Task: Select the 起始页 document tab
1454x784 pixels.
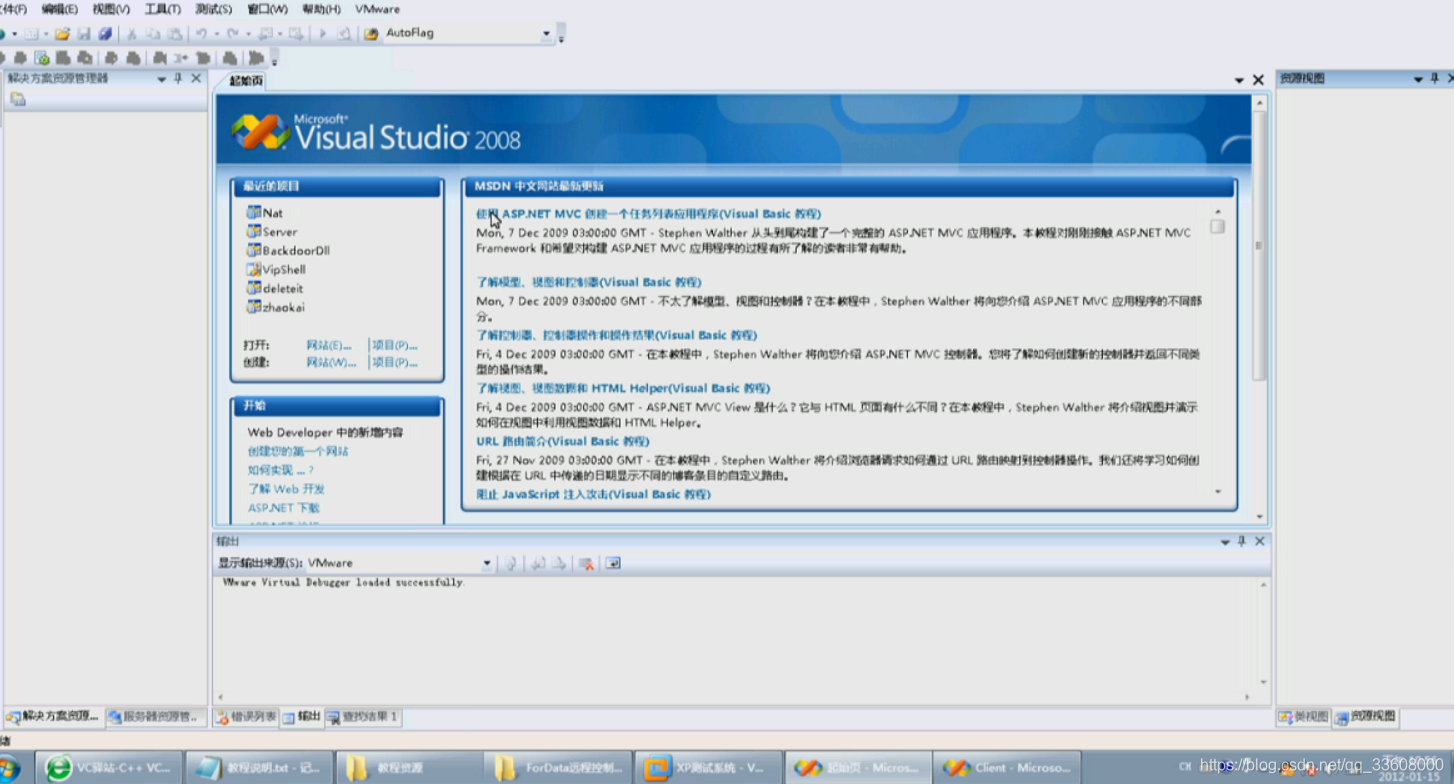Action: (246, 81)
